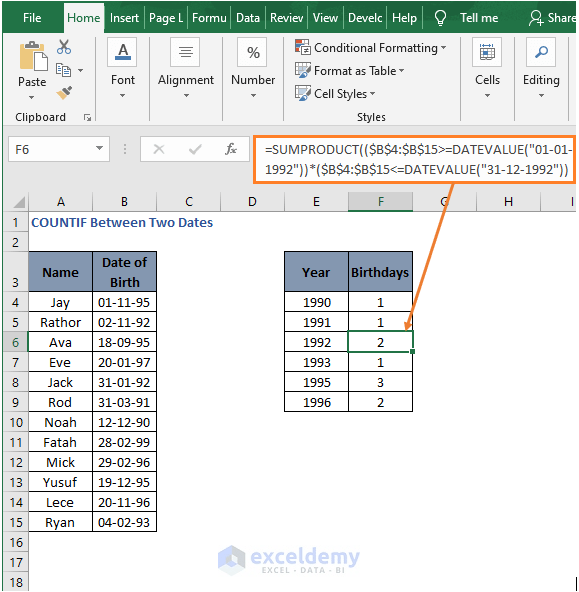The image size is (579, 592).
Task: Click the year cell 1992
Action: [316, 342]
